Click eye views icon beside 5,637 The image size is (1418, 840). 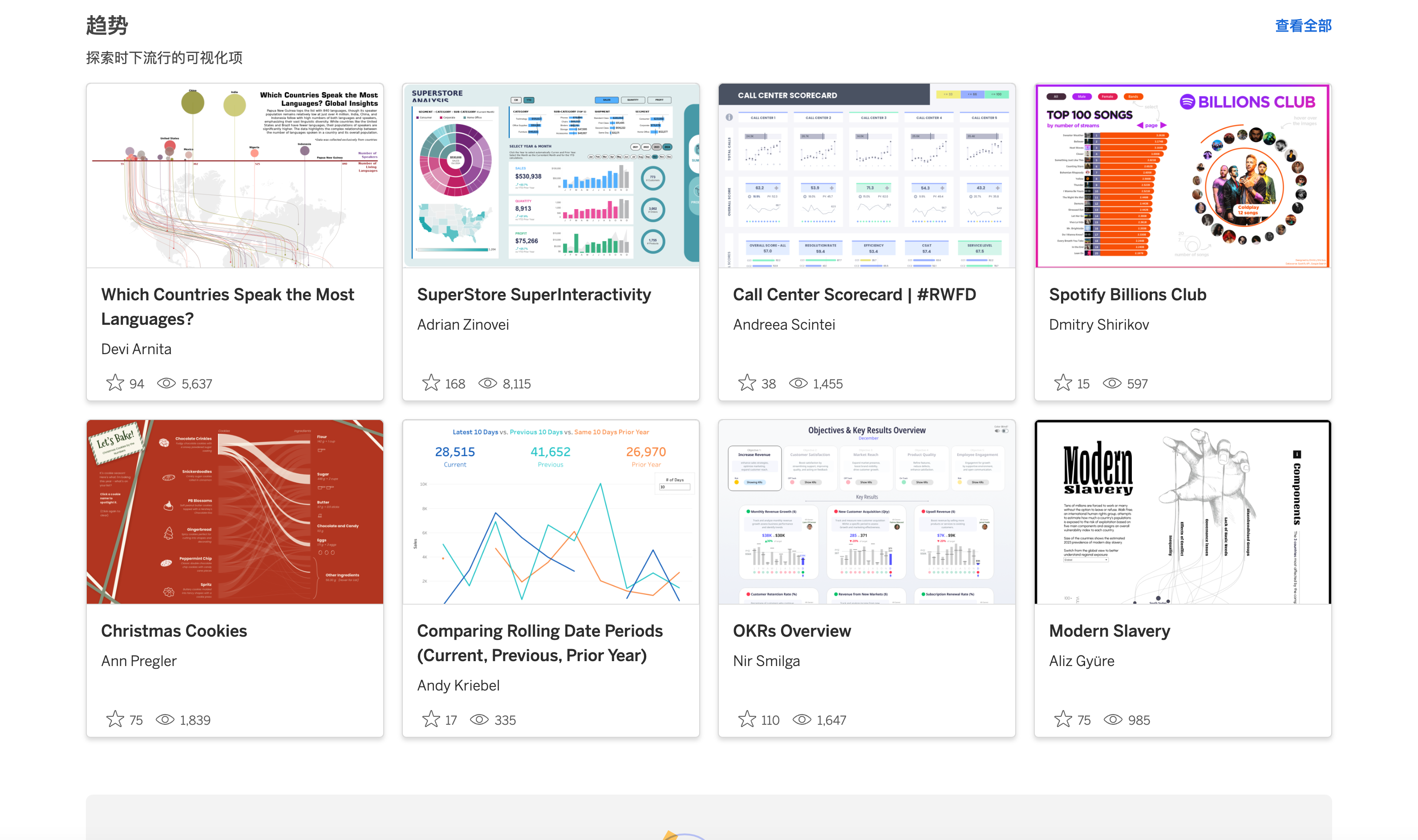(x=166, y=383)
